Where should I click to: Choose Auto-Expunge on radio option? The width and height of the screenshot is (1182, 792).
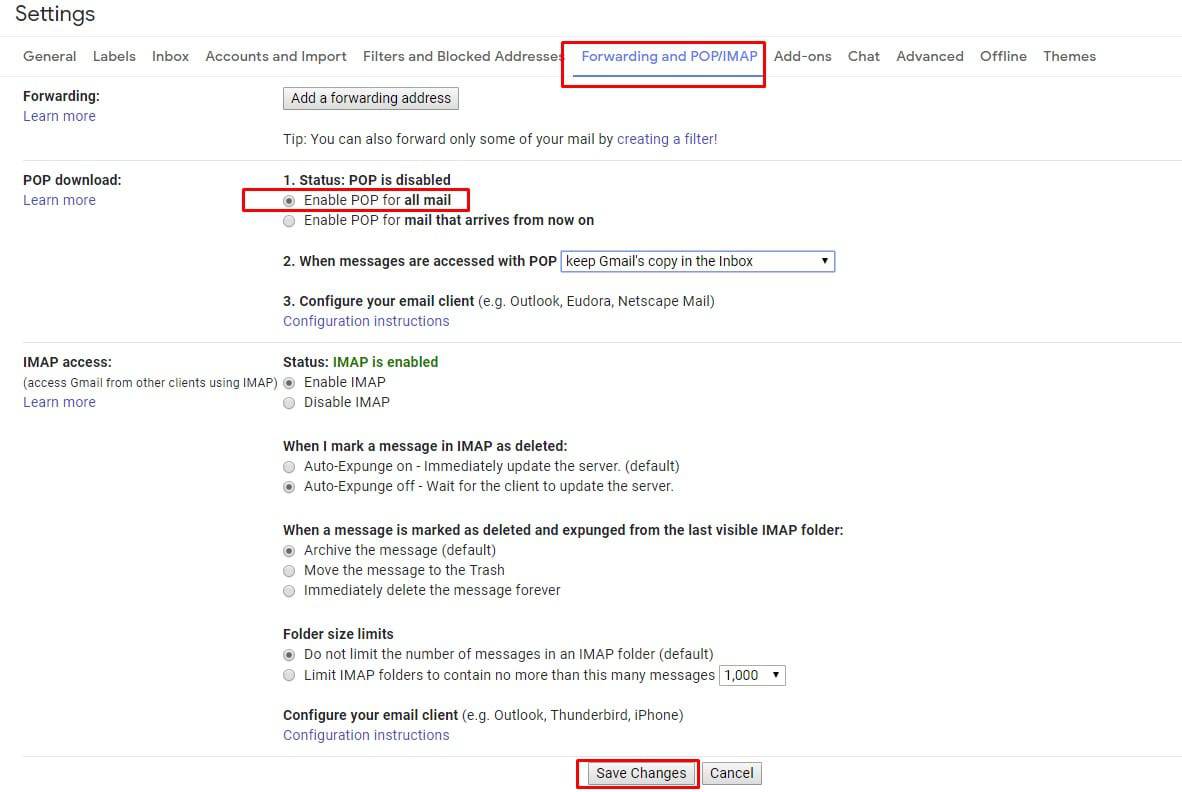(x=289, y=466)
